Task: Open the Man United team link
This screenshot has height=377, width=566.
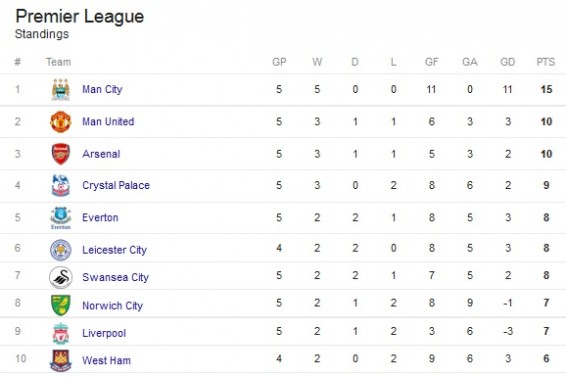Action: click(108, 122)
